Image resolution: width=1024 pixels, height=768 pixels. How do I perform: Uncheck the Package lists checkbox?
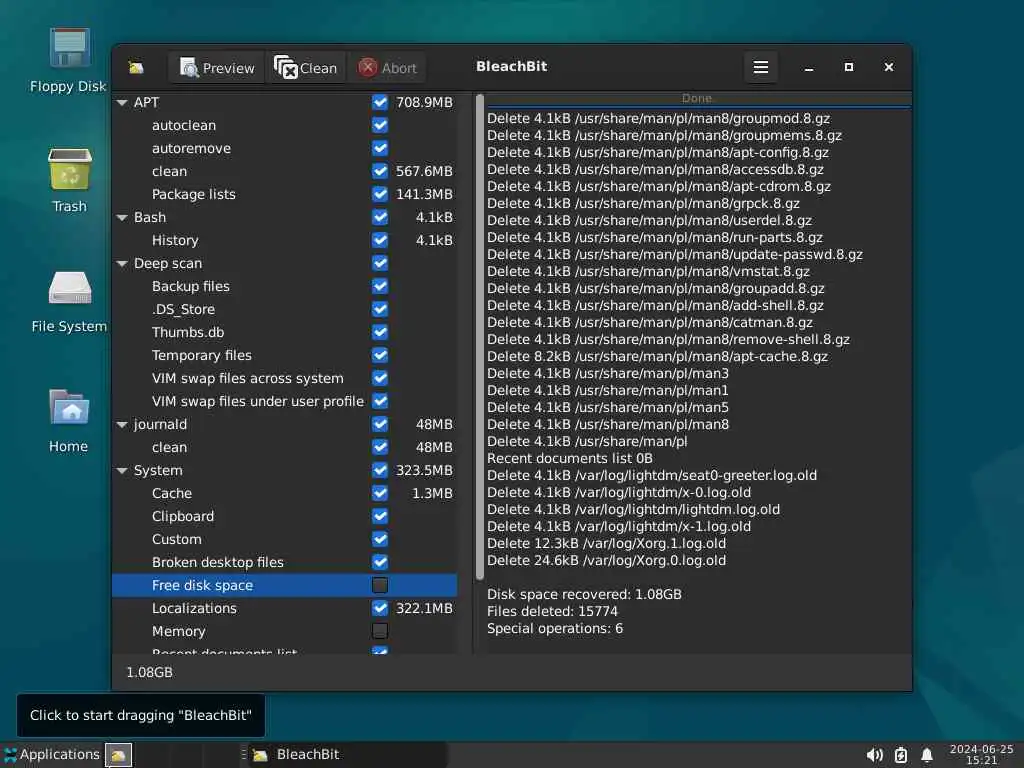click(380, 194)
